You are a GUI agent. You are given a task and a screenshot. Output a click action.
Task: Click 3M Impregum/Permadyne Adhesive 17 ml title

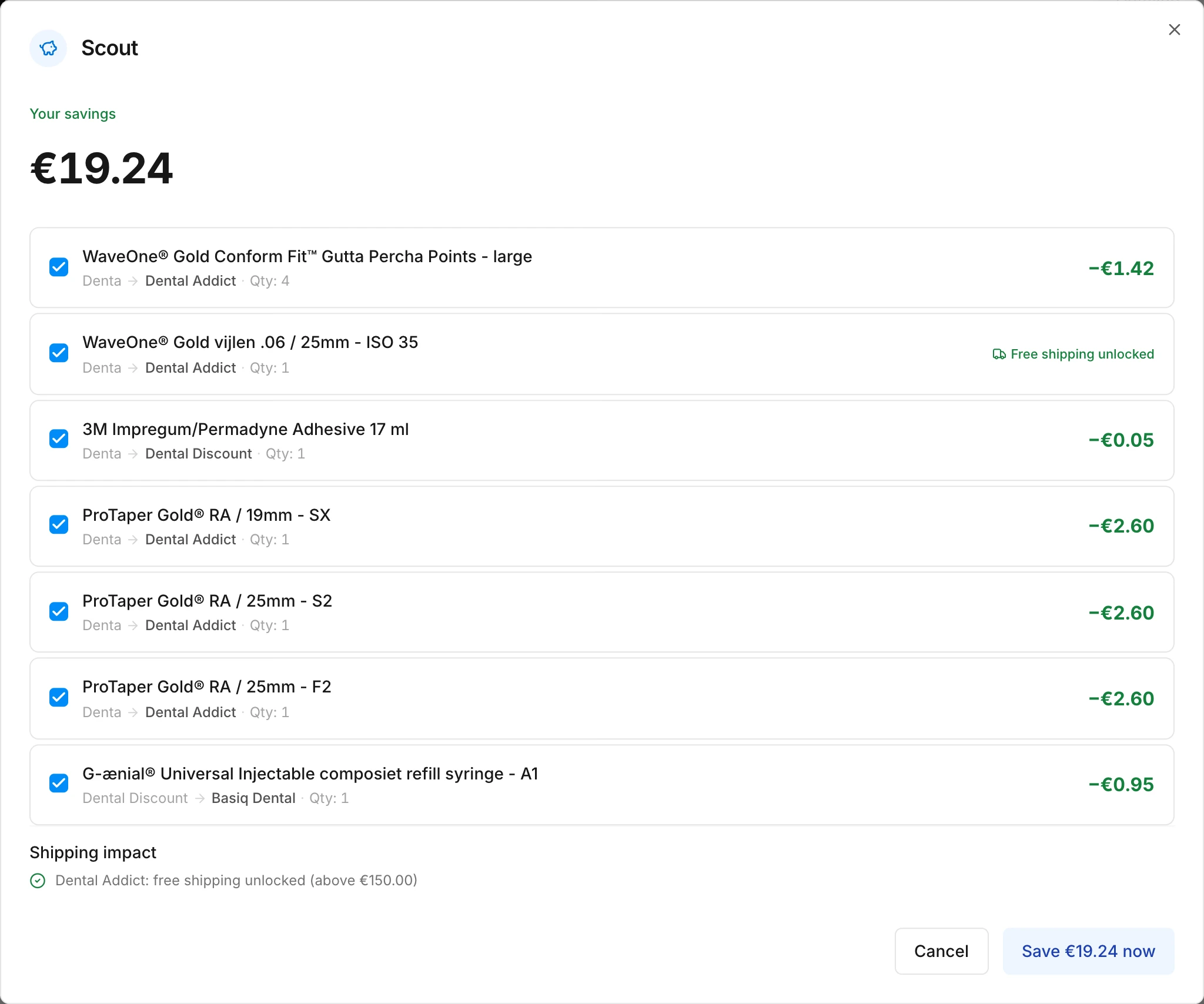click(x=246, y=429)
